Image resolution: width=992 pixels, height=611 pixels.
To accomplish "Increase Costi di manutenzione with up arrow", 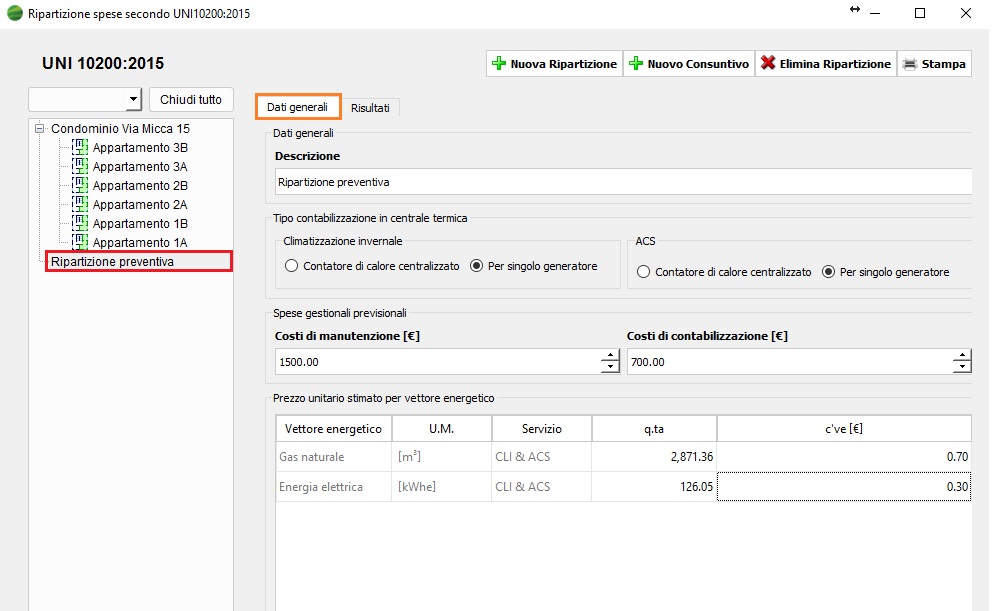I will pos(610,356).
